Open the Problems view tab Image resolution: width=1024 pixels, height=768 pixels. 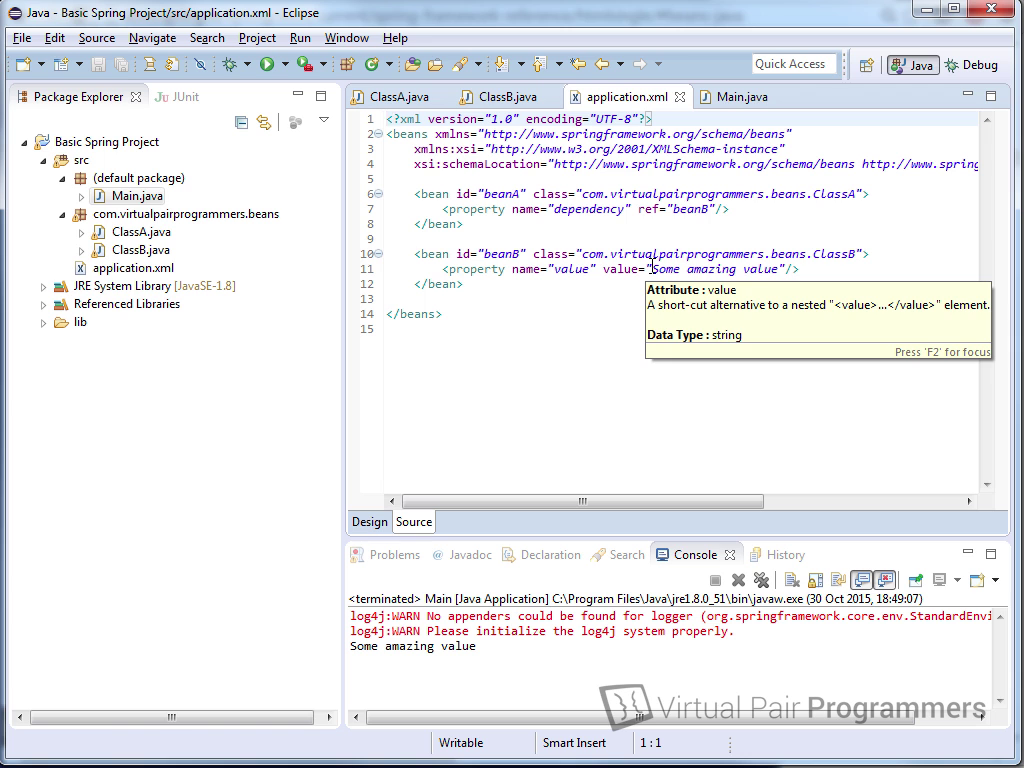pos(386,554)
